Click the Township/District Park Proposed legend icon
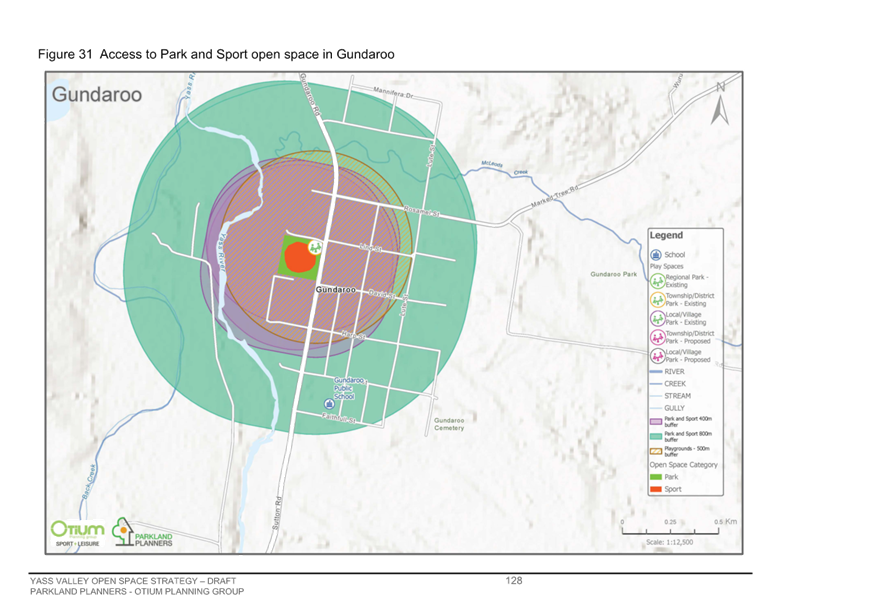Image resolution: width=869 pixels, height=600 pixels. [x=657, y=337]
